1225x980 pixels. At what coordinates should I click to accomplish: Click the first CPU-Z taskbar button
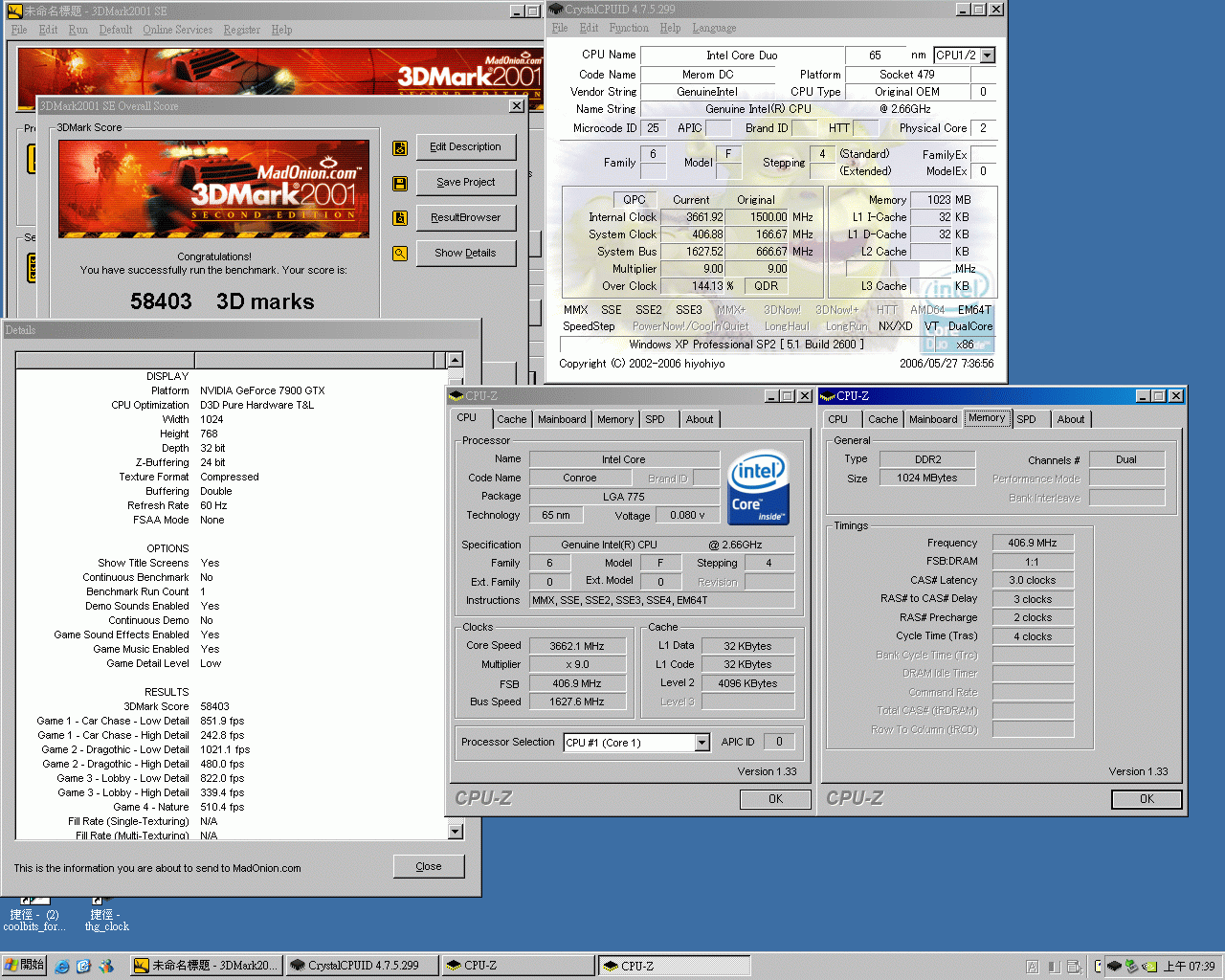[x=519, y=966]
